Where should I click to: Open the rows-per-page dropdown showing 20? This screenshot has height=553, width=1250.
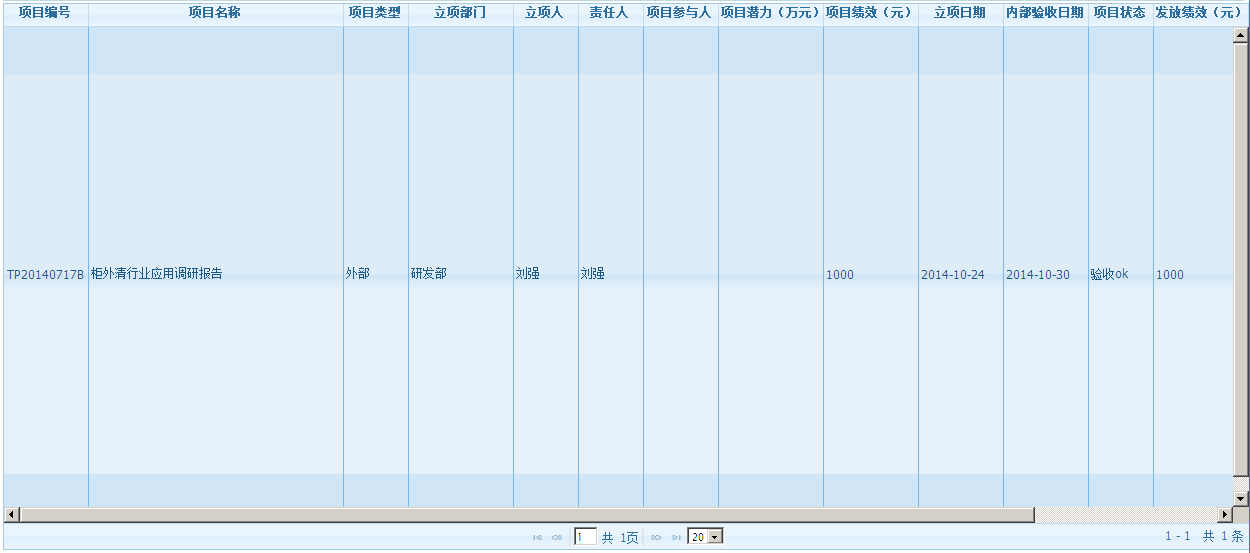(705, 537)
